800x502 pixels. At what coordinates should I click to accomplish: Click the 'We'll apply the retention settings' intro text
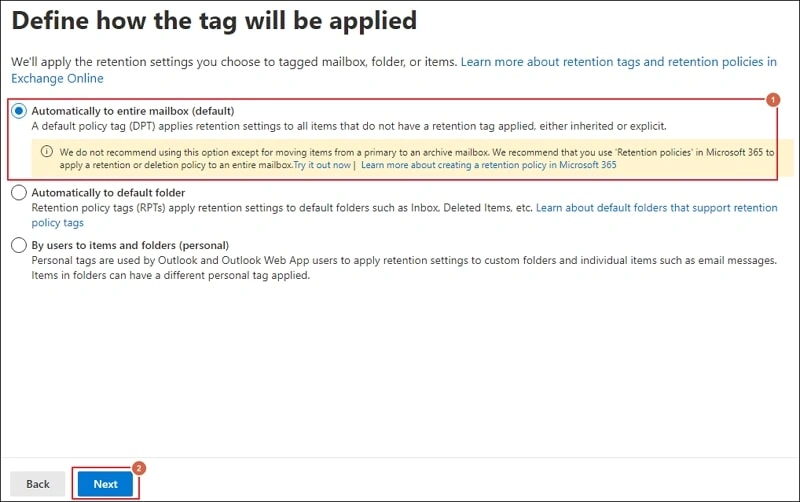point(234,62)
